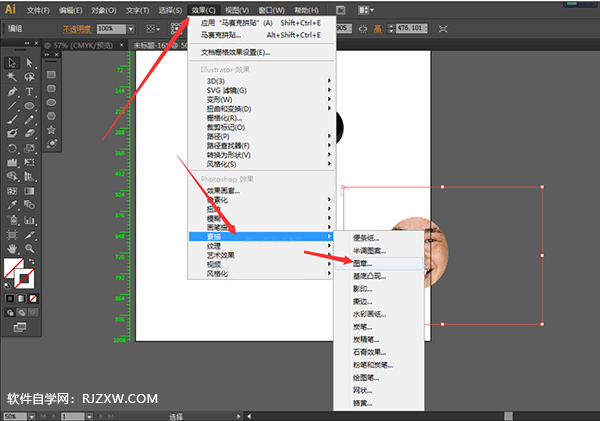Viewport: 600px width, 421px height.
Task: Pick Flare tool in floating shape panel
Action: pos(51,144)
